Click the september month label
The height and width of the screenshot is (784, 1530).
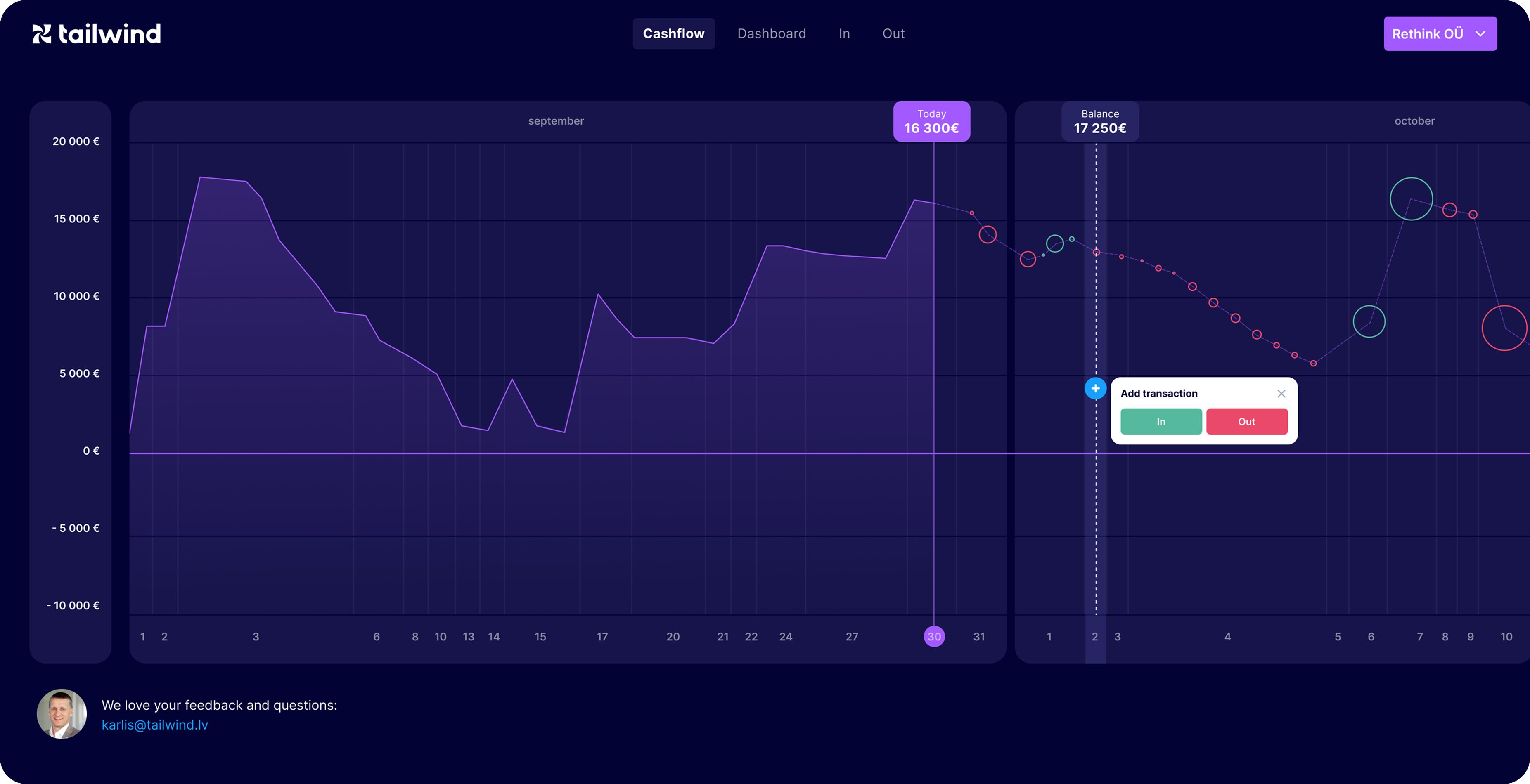[x=556, y=121]
